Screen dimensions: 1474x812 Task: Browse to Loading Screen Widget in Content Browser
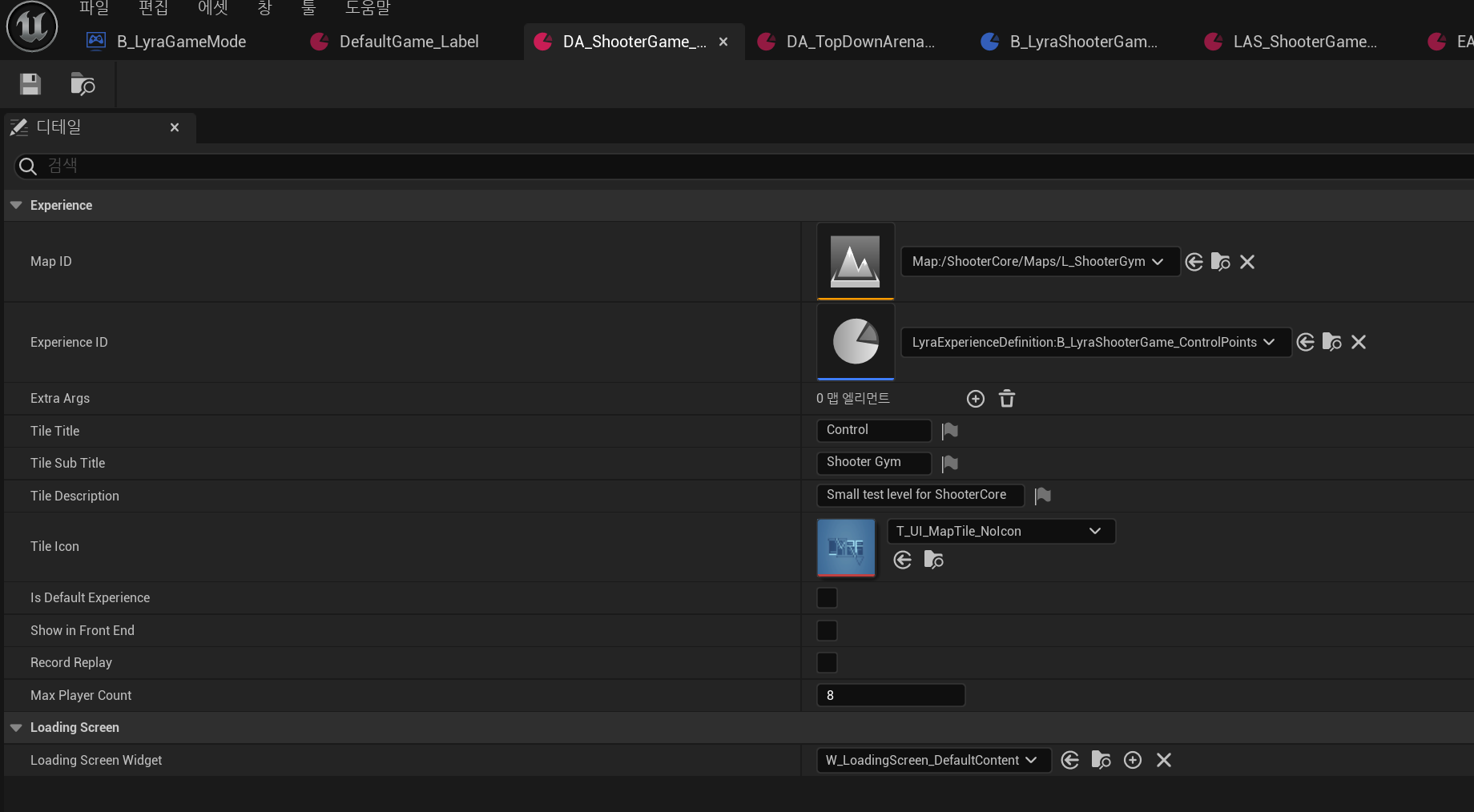coord(1101,760)
